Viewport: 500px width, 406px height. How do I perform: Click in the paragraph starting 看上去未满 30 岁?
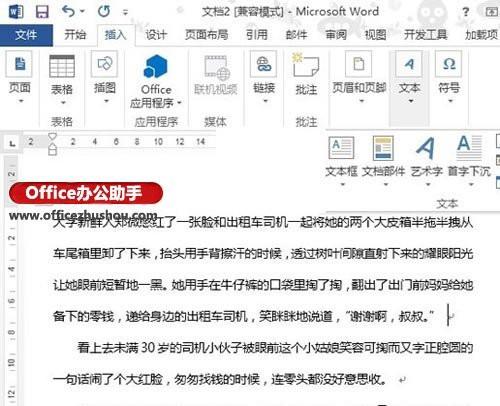tap(275, 348)
